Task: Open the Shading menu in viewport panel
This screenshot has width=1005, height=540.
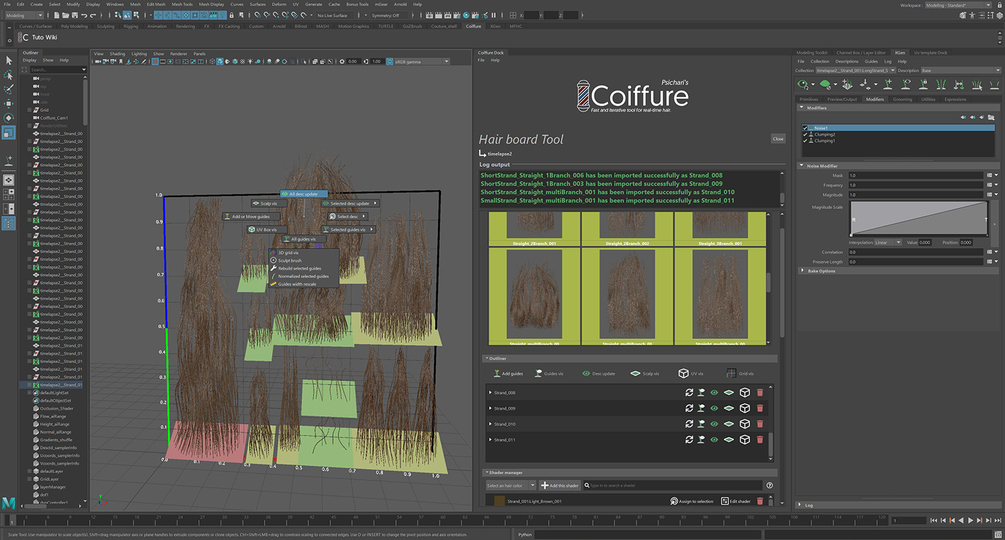Action: [117, 54]
